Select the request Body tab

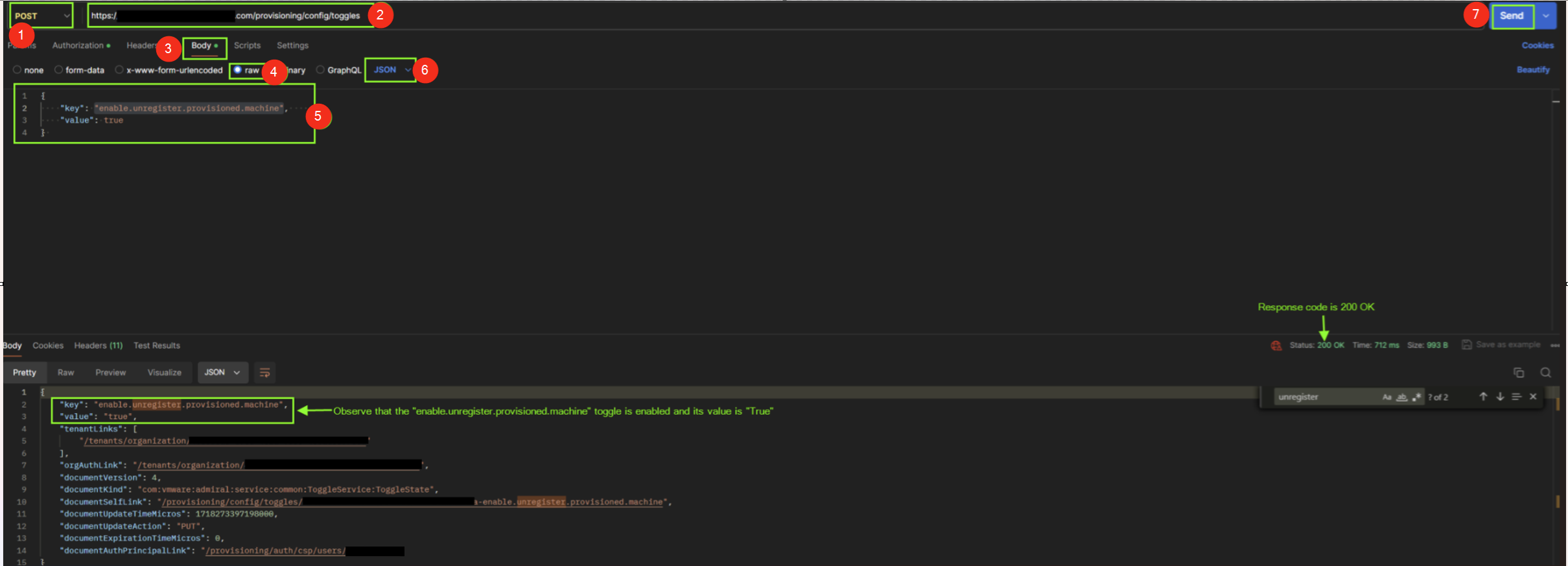204,45
